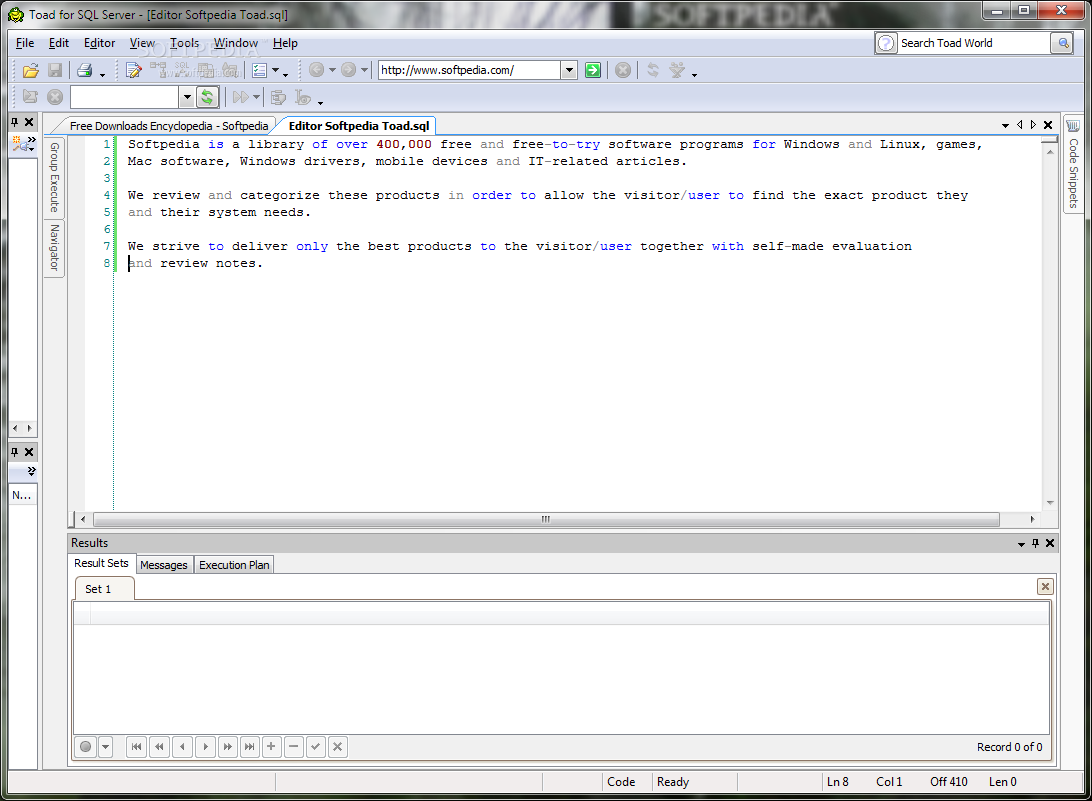Switch to the Messages tab

pos(164,565)
